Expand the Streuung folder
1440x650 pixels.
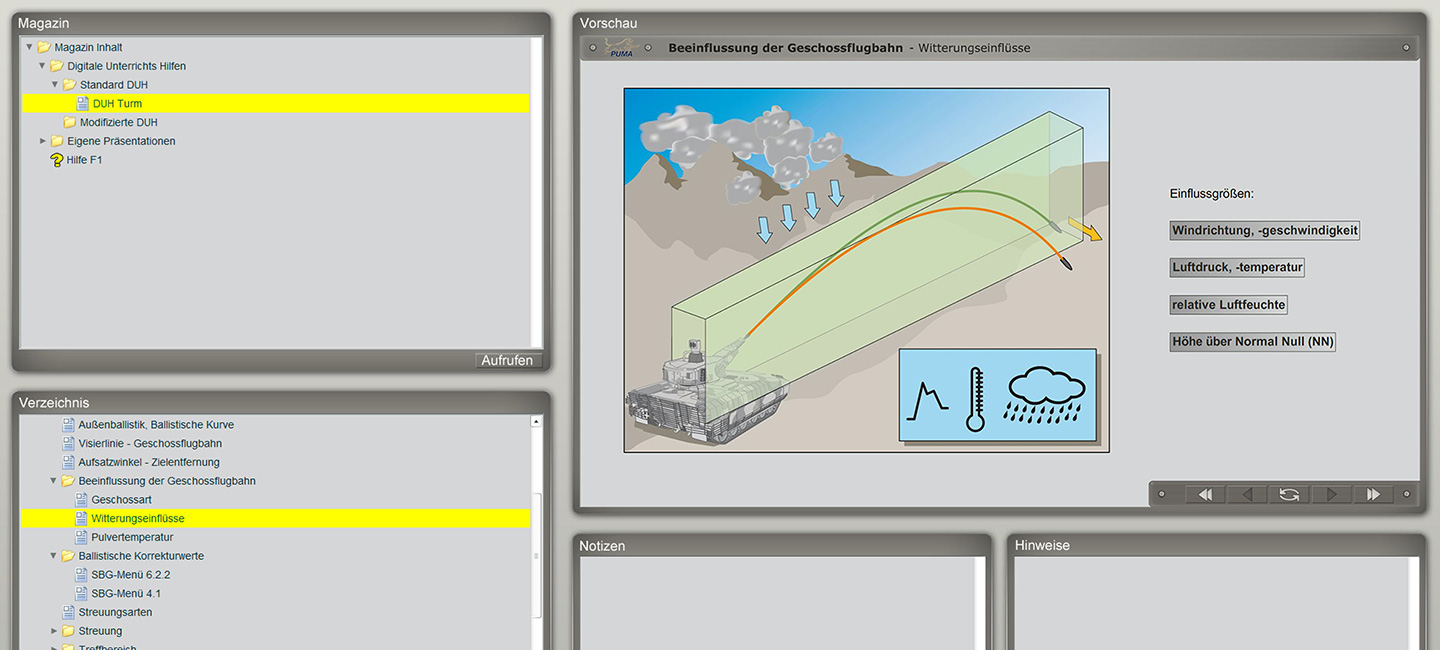54,631
